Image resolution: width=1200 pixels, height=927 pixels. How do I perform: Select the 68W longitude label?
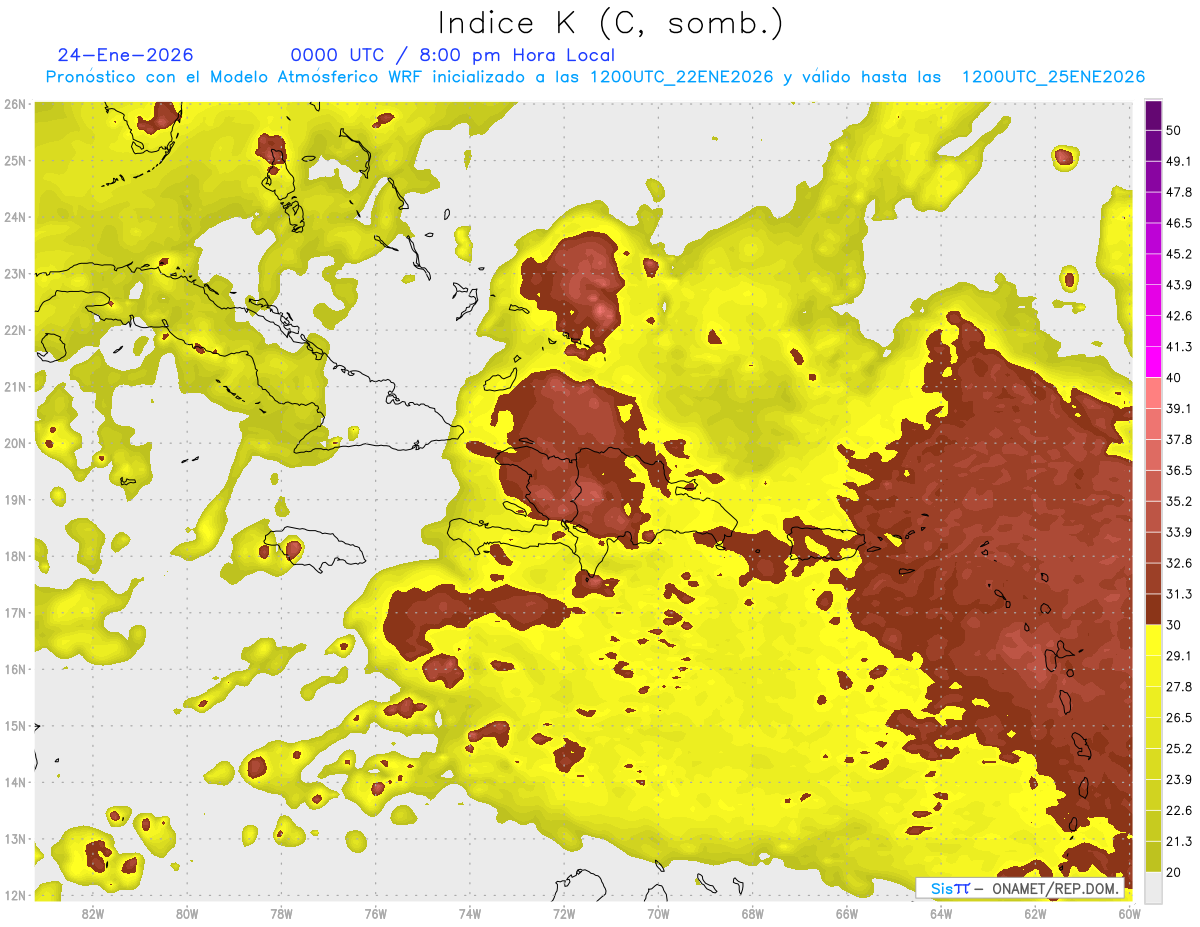[x=753, y=914]
